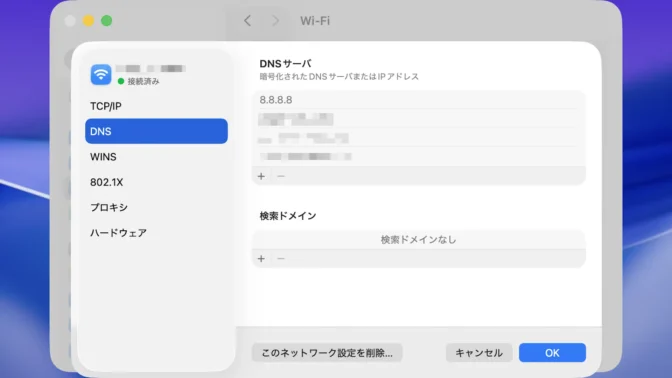The image size is (672, 378).
Task: Click the キャンセル button
Action: tap(479, 353)
